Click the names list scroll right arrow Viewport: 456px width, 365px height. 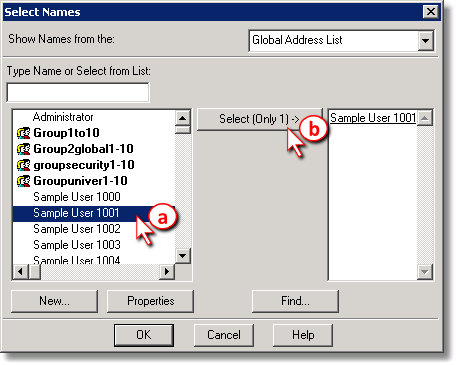[x=167, y=271]
